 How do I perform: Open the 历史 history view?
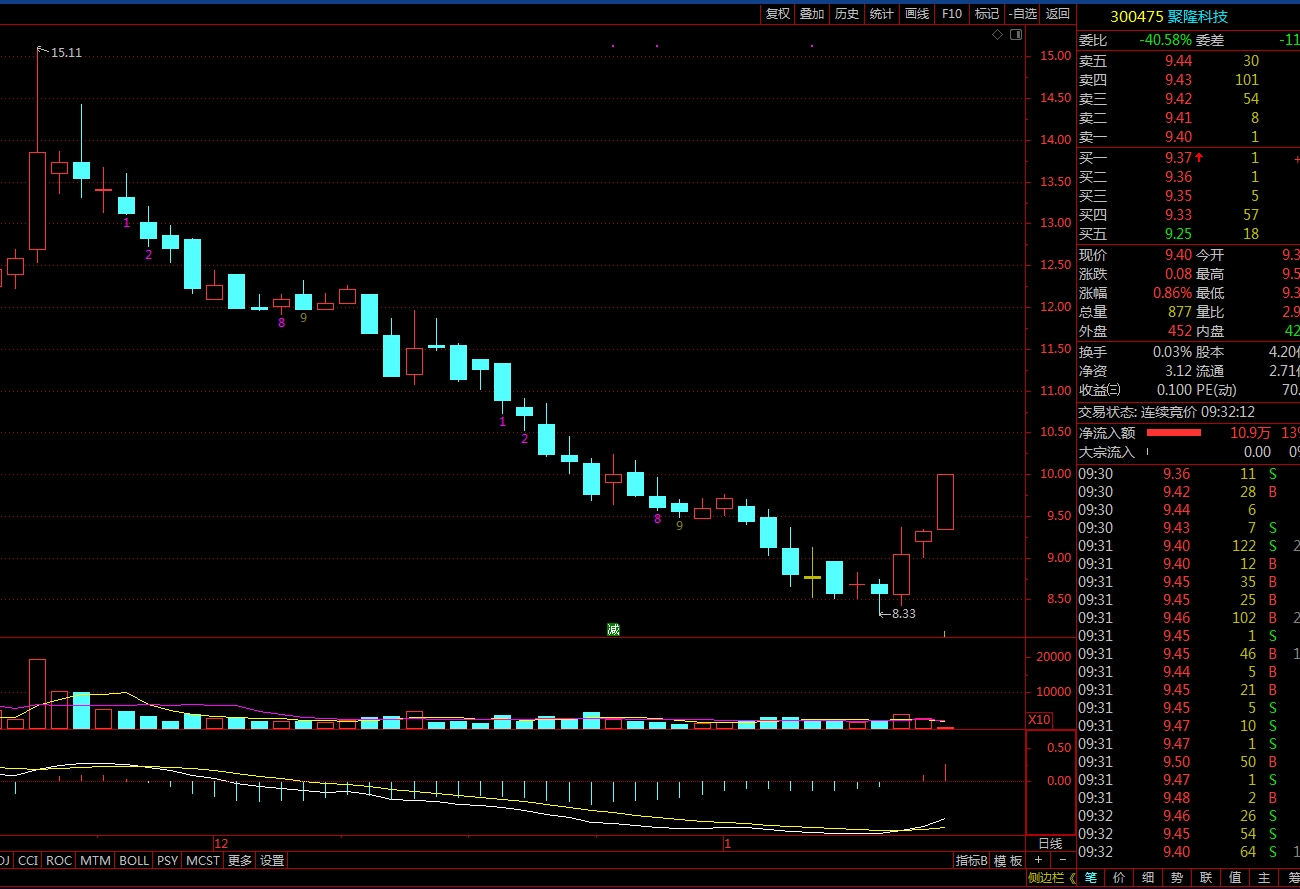click(x=847, y=14)
